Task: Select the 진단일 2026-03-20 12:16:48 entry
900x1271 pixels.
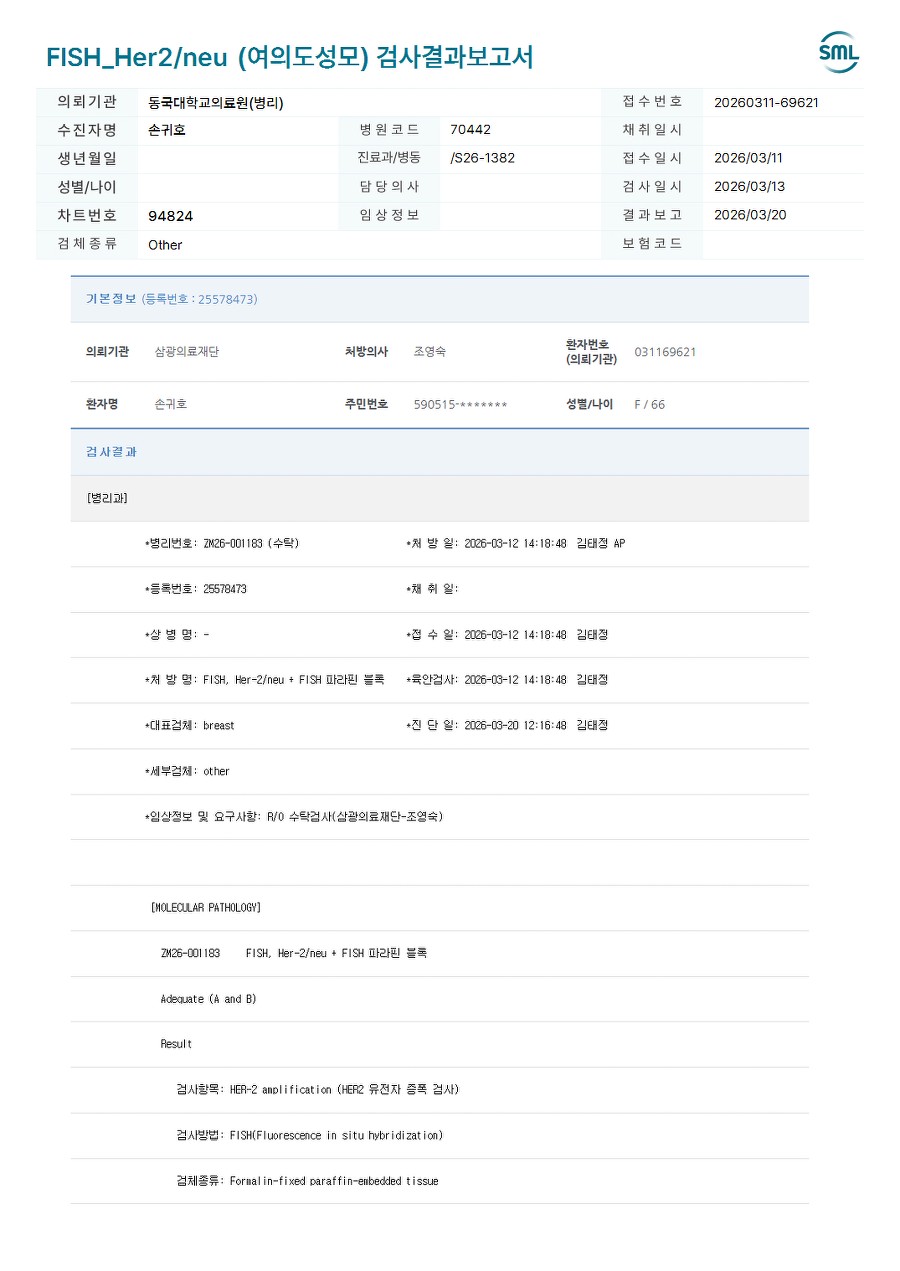Action: tap(507, 726)
